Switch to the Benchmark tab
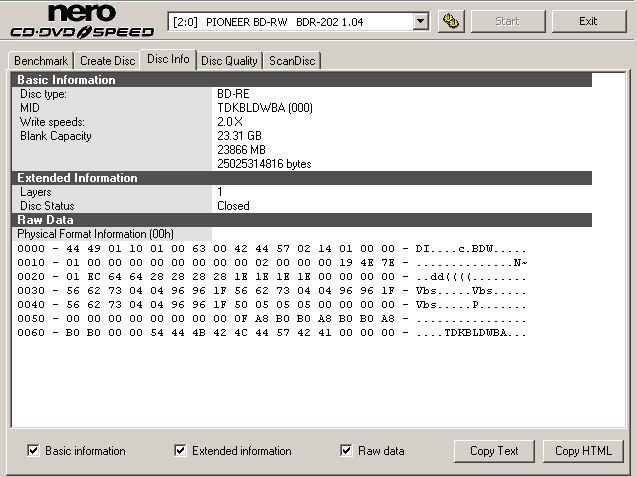 tap(41, 61)
